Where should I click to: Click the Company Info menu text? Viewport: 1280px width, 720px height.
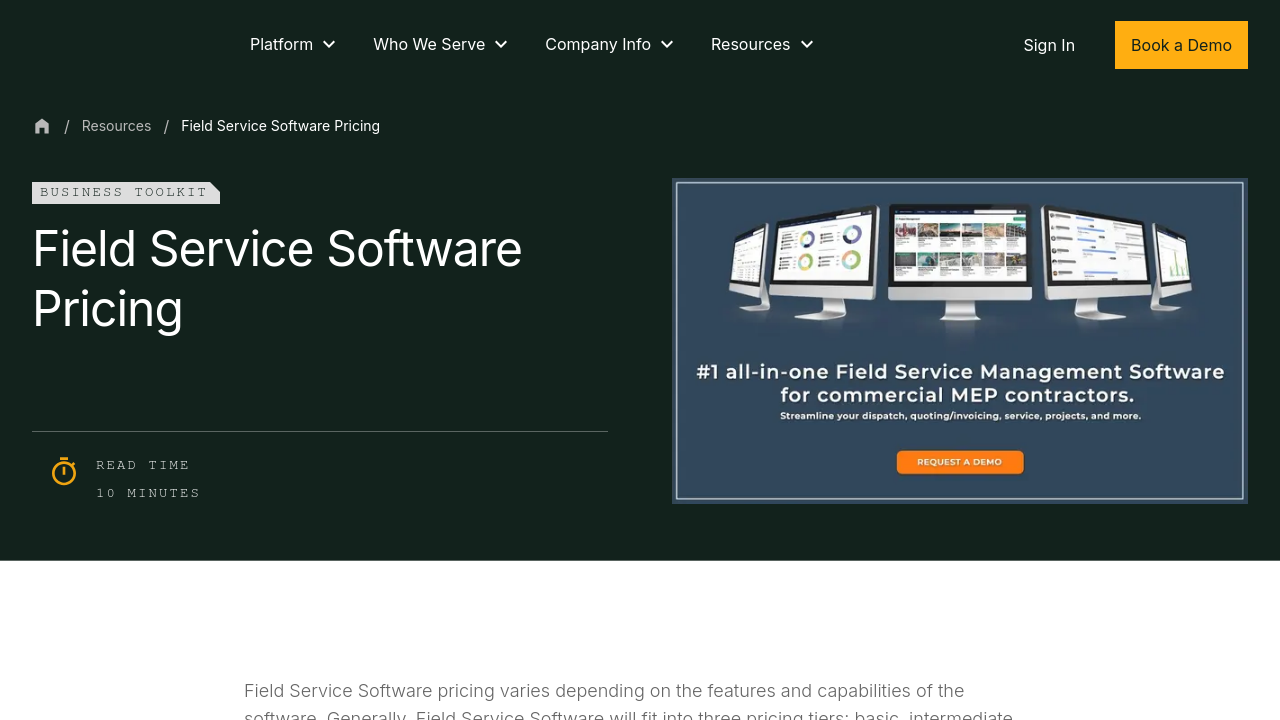point(597,45)
